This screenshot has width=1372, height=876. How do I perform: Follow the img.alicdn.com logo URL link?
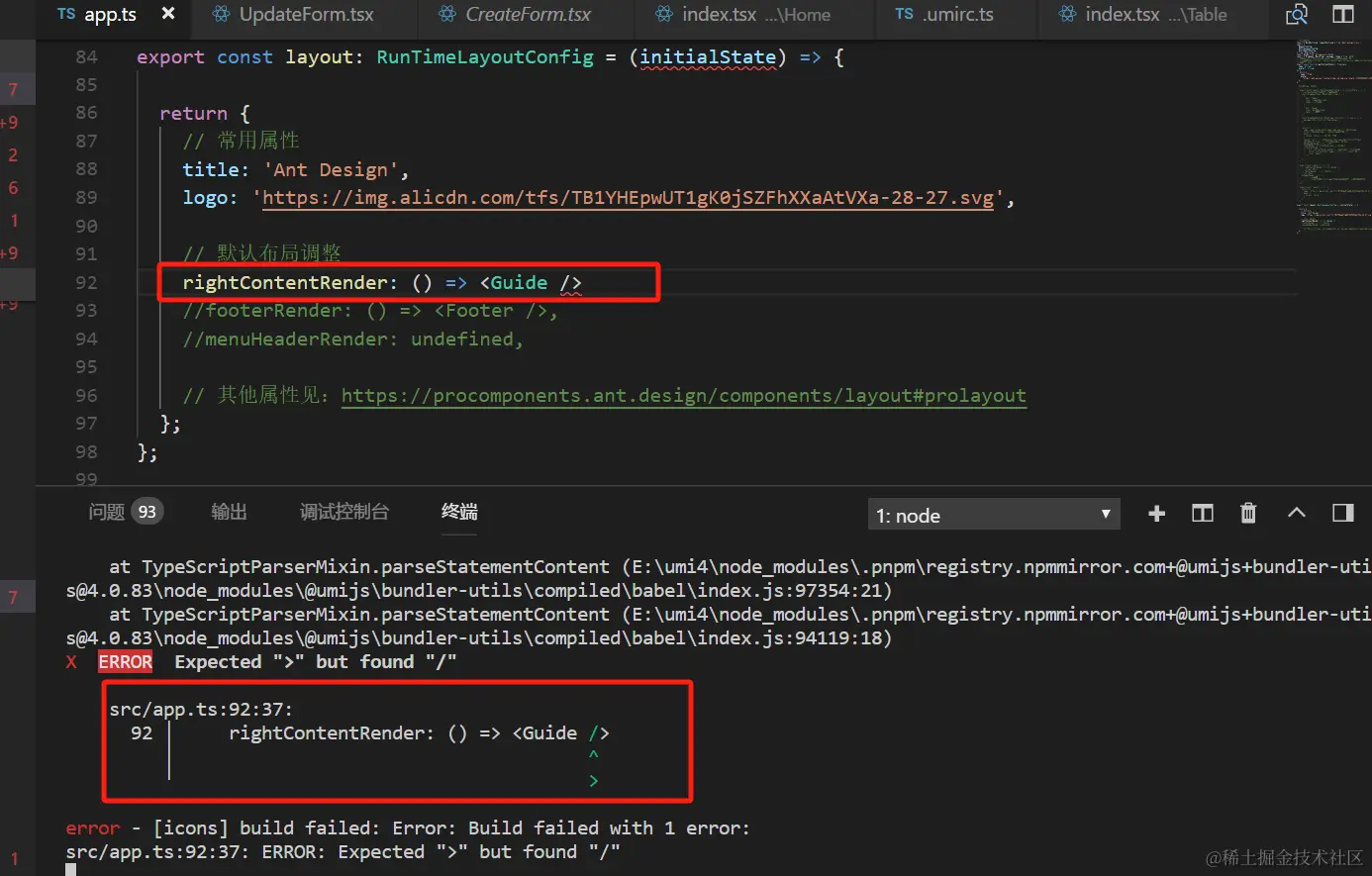tap(628, 198)
